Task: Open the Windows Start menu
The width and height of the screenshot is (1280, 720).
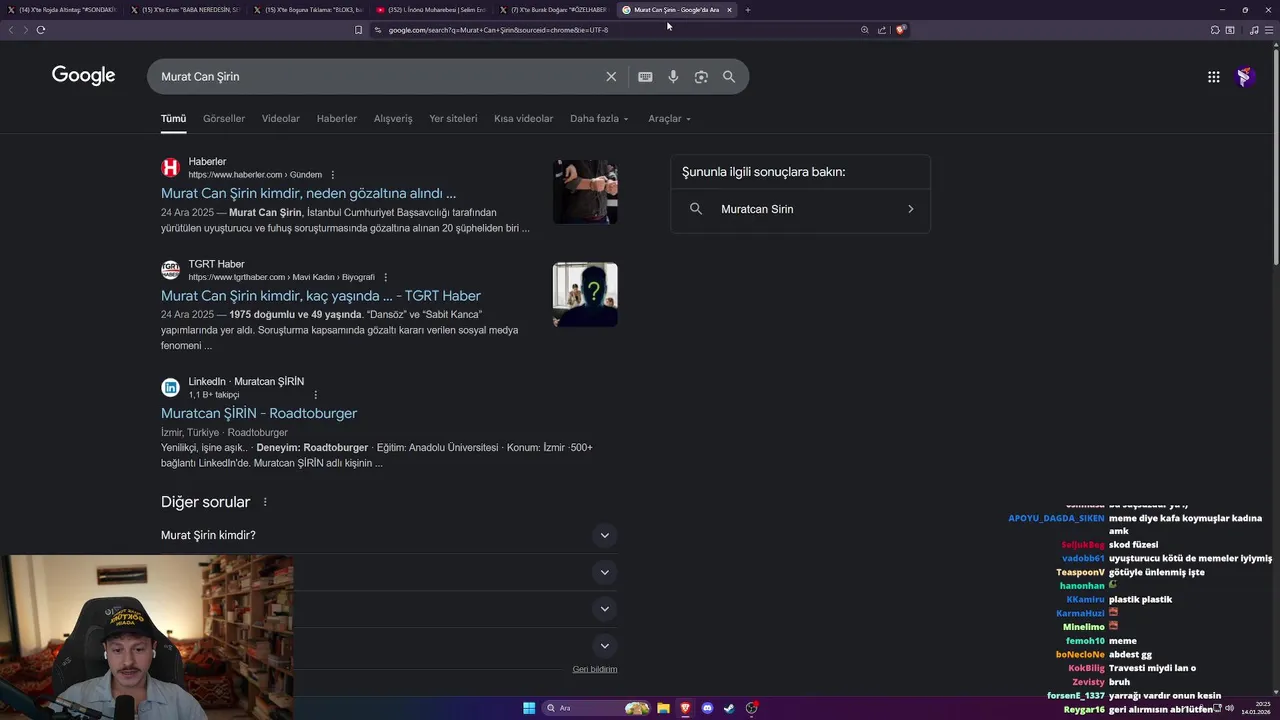Action: [529, 708]
